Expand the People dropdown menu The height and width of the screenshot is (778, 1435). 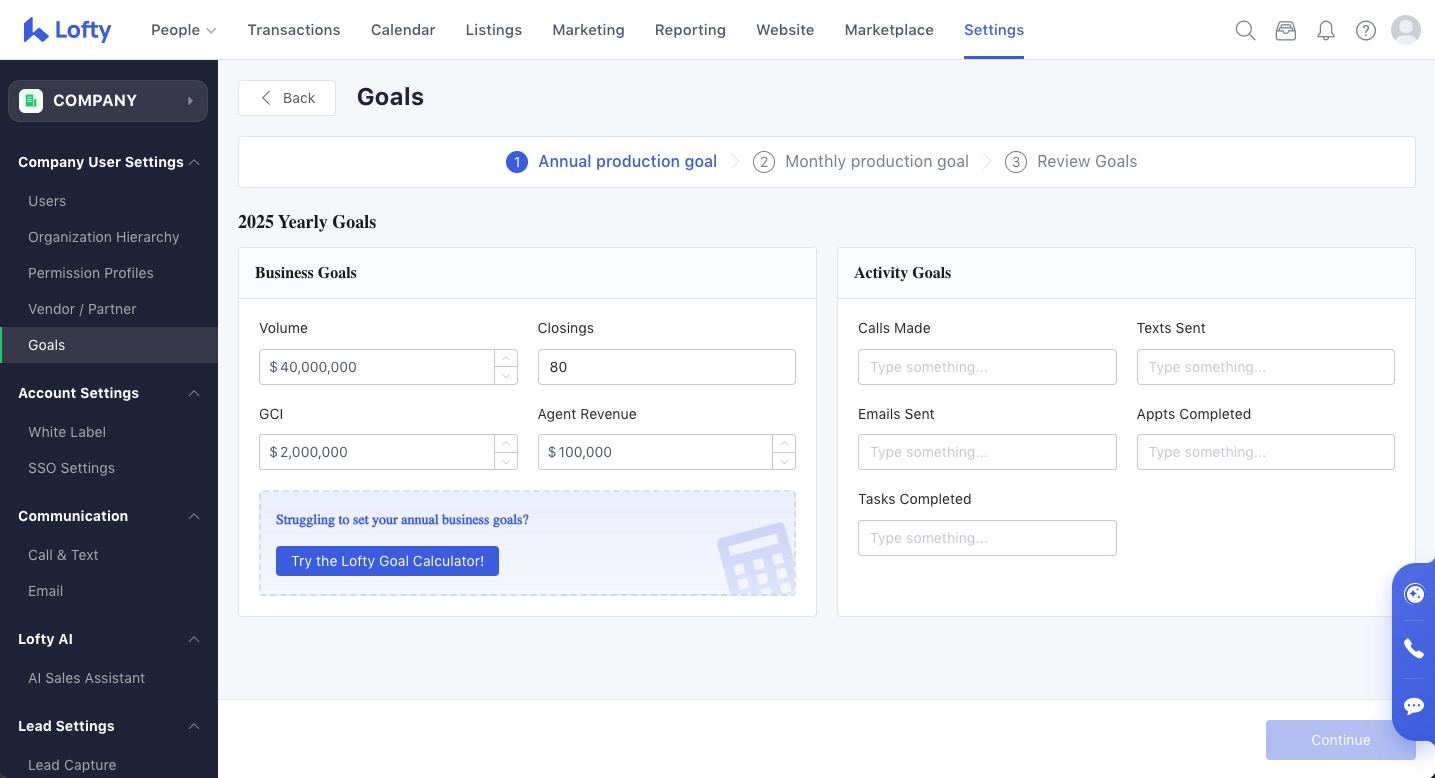[x=184, y=30]
